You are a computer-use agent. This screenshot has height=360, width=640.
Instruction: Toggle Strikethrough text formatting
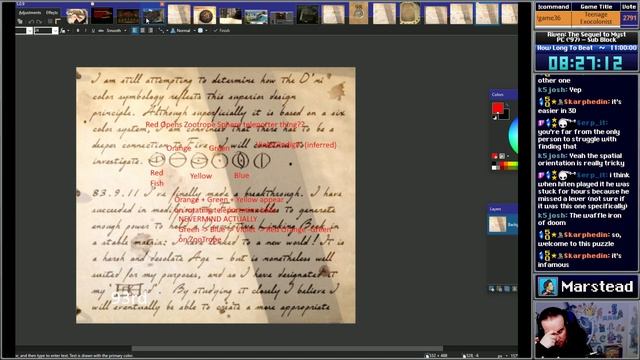[100, 31]
